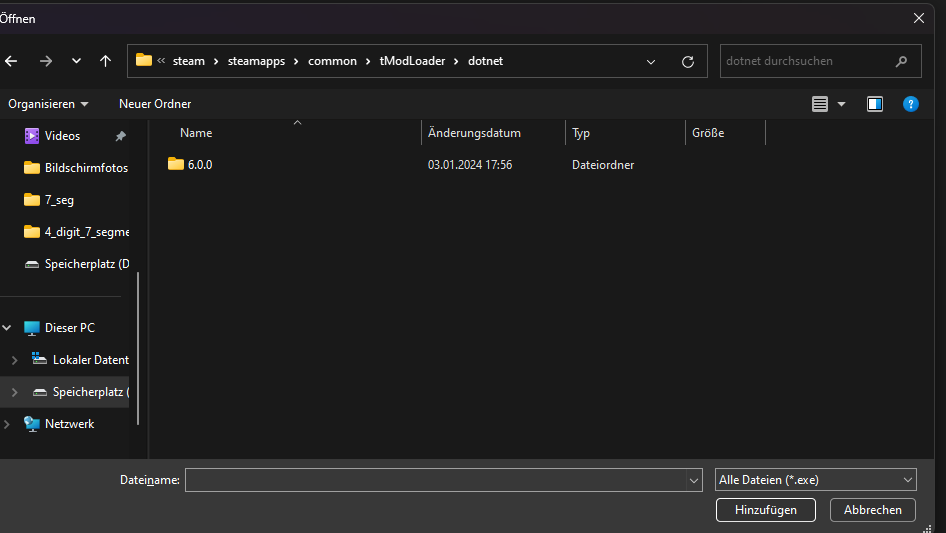The image size is (946, 533).
Task: Click the Dateiname input field
Action: pos(435,480)
